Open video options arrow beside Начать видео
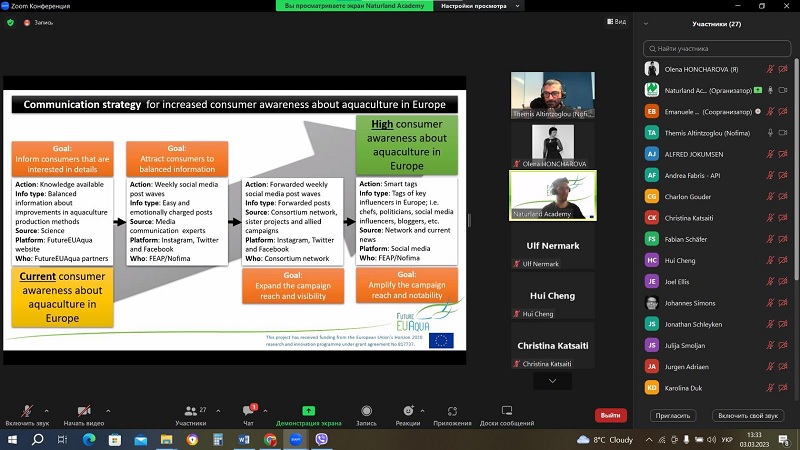 click(x=108, y=411)
